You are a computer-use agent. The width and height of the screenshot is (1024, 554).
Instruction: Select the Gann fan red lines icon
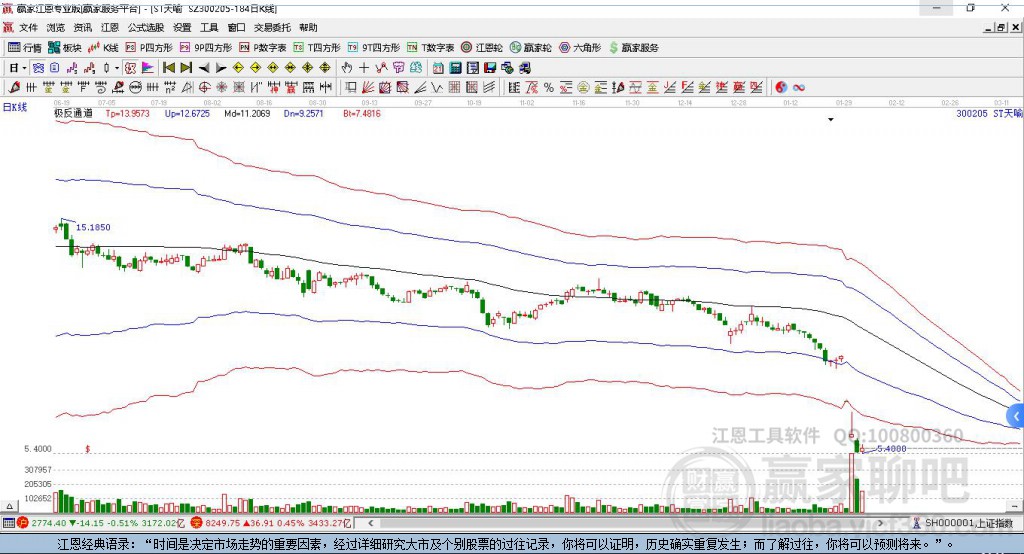368,87
